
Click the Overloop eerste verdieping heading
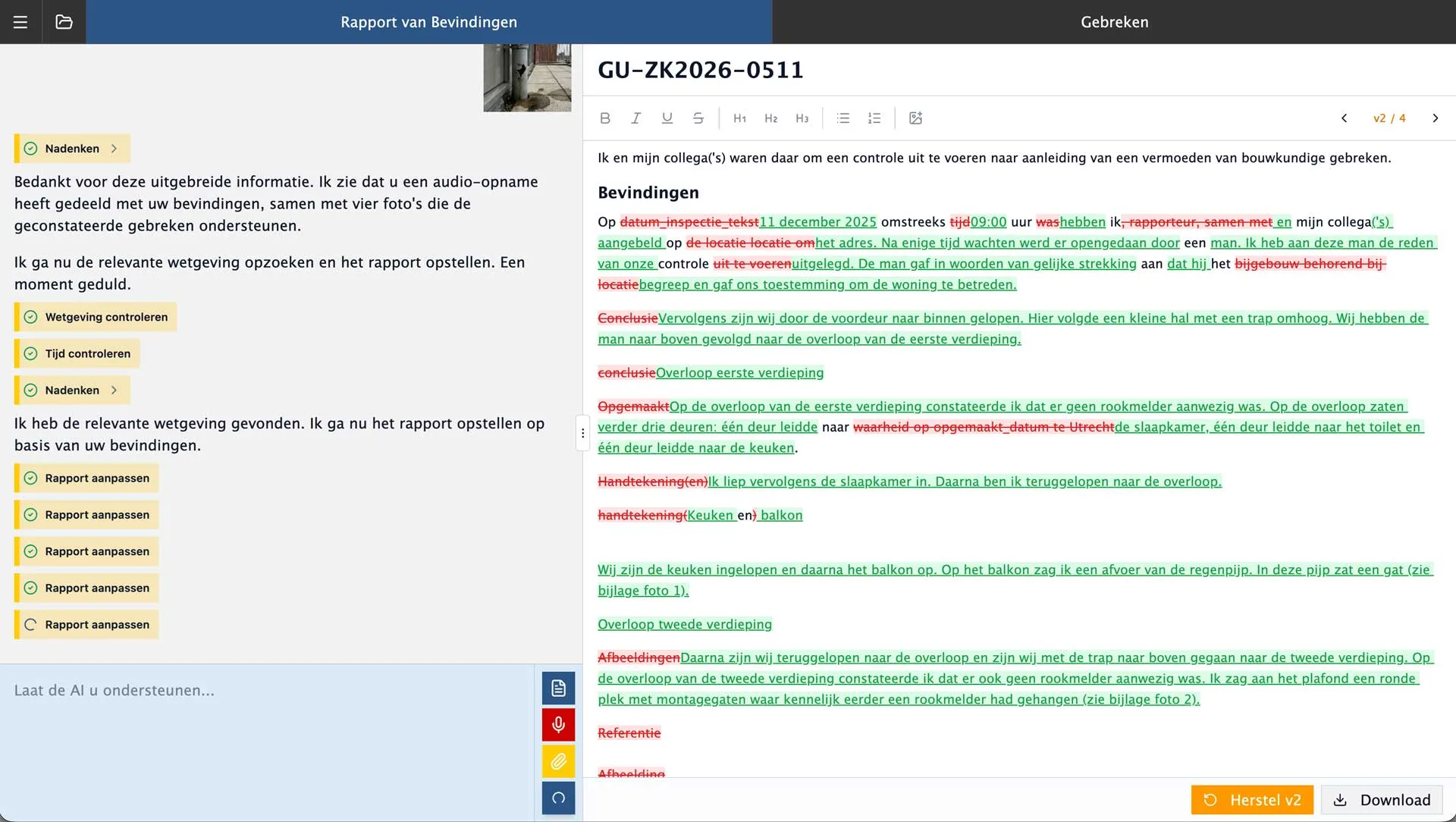coord(739,372)
